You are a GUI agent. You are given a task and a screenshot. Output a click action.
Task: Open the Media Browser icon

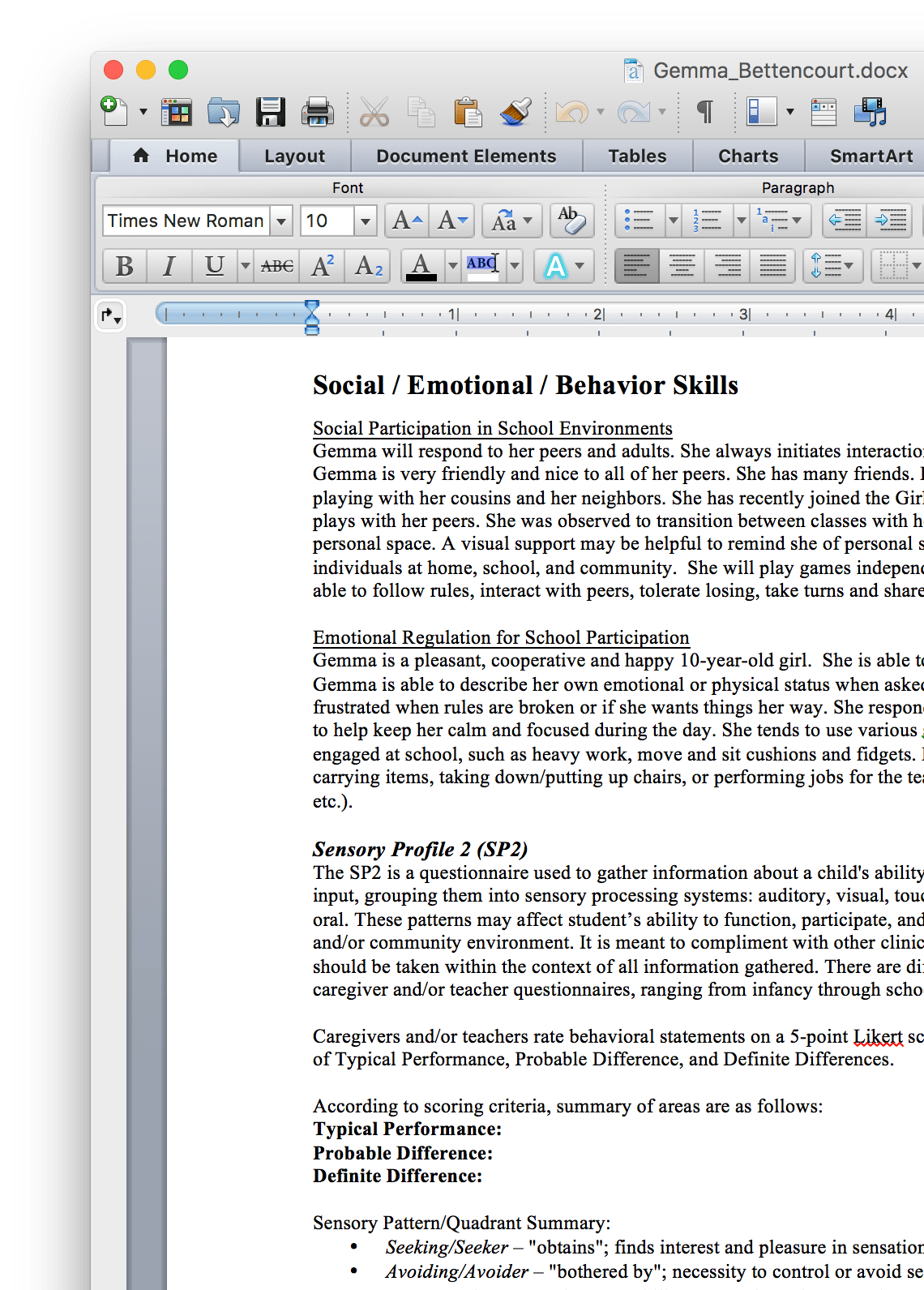[x=871, y=112]
